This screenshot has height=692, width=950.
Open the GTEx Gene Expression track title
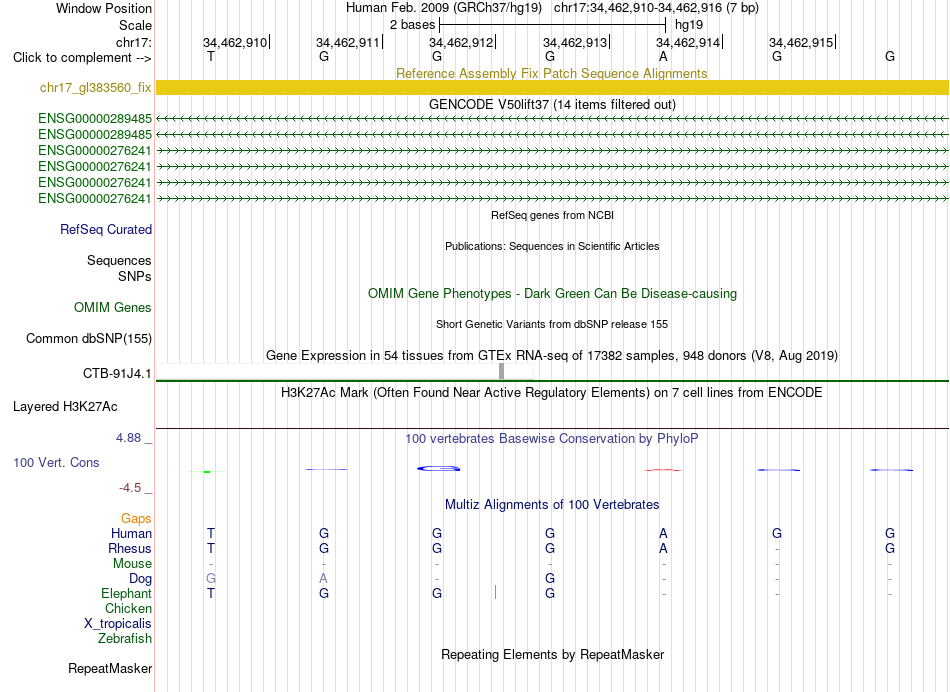552,356
